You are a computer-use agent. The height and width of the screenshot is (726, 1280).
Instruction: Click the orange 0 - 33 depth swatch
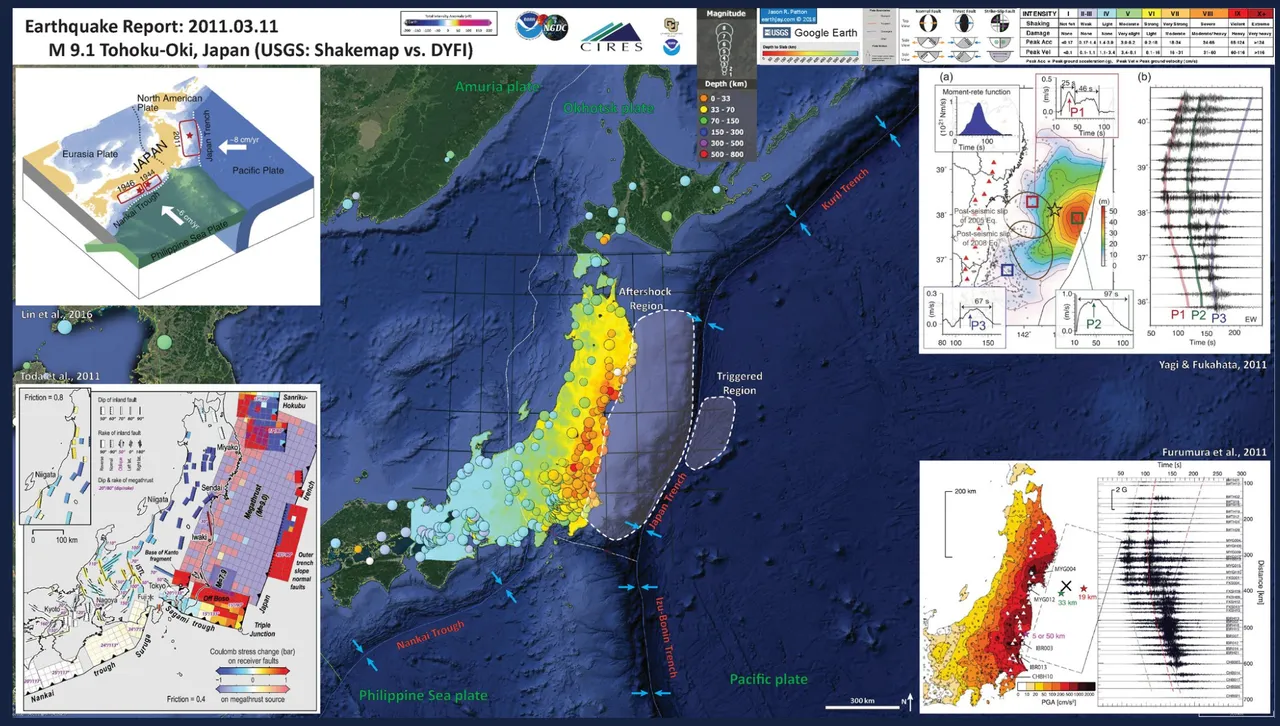click(703, 98)
